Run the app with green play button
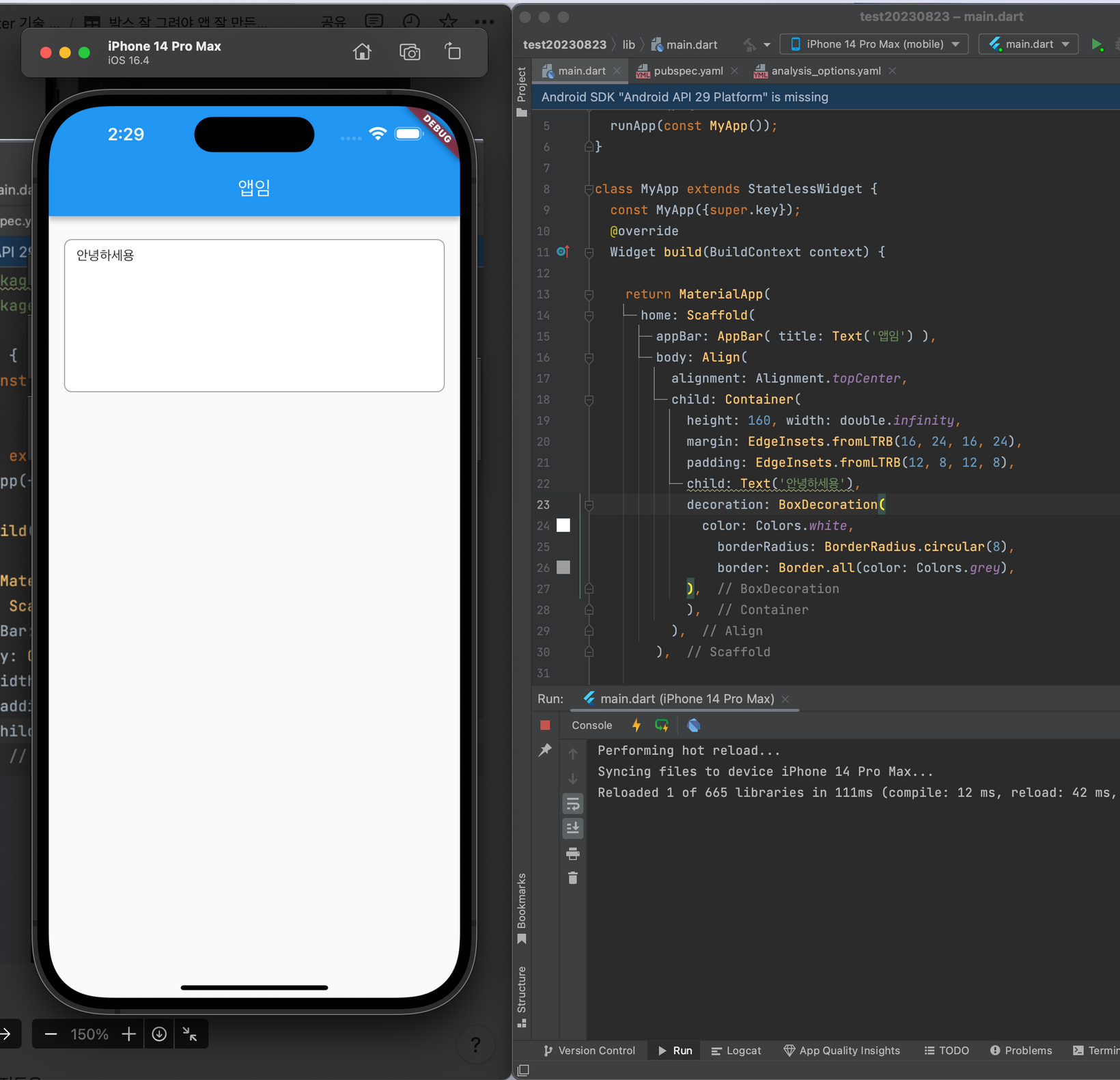This screenshot has height=1080, width=1120. 1097,44
